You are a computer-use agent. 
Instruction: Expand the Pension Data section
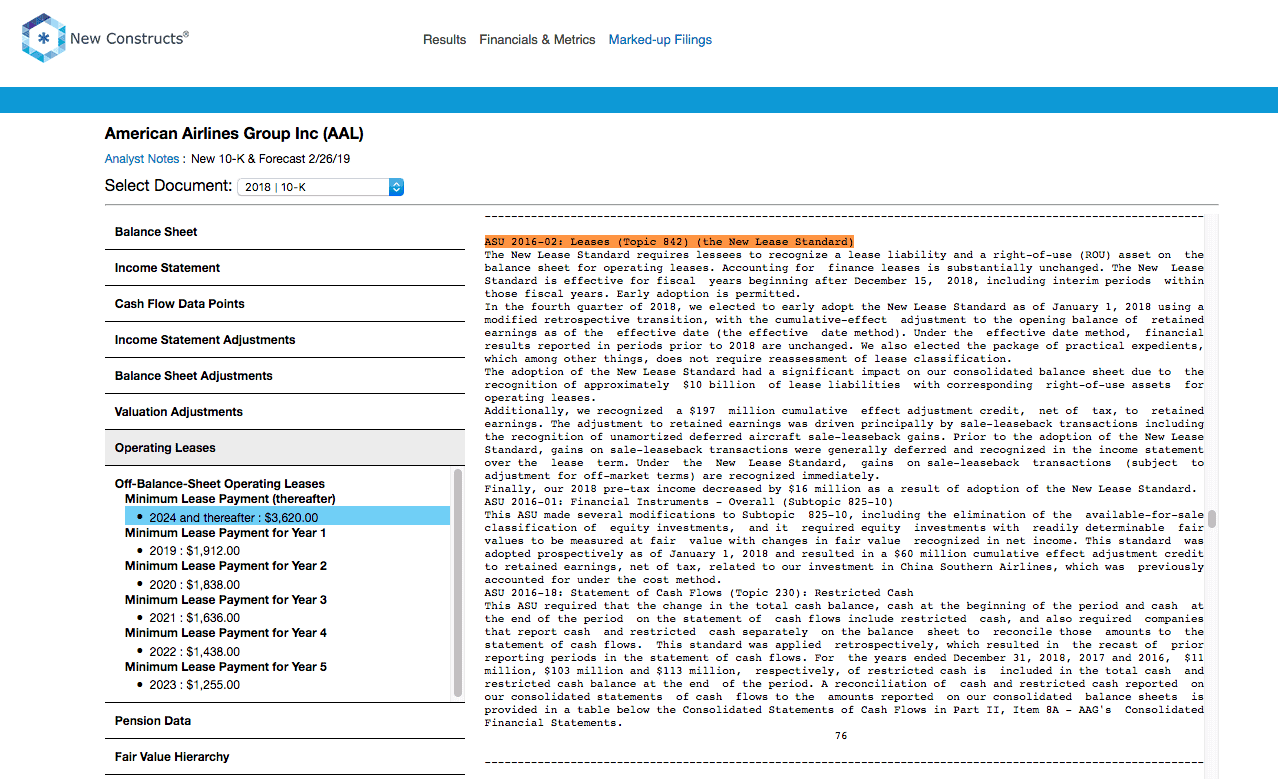pyautogui.click(x=285, y=721)
